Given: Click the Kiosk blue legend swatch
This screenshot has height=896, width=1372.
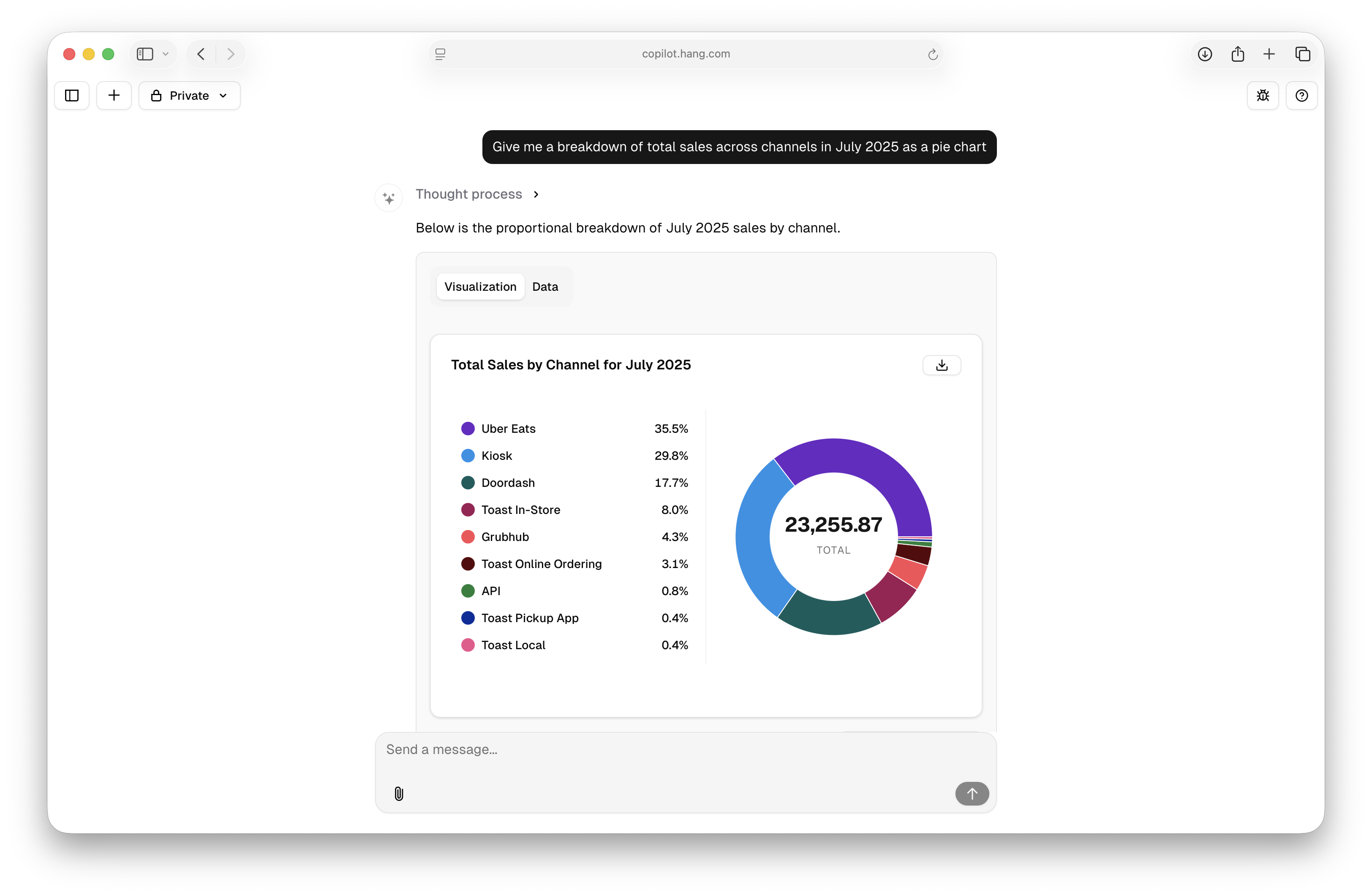Looking at the screenshot, I should coord(468,456).
